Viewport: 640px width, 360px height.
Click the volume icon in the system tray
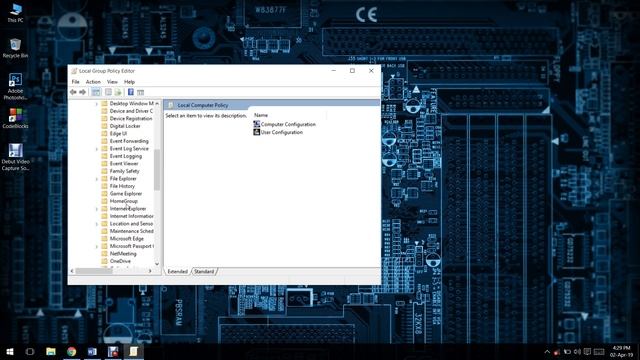coord(577,351)
